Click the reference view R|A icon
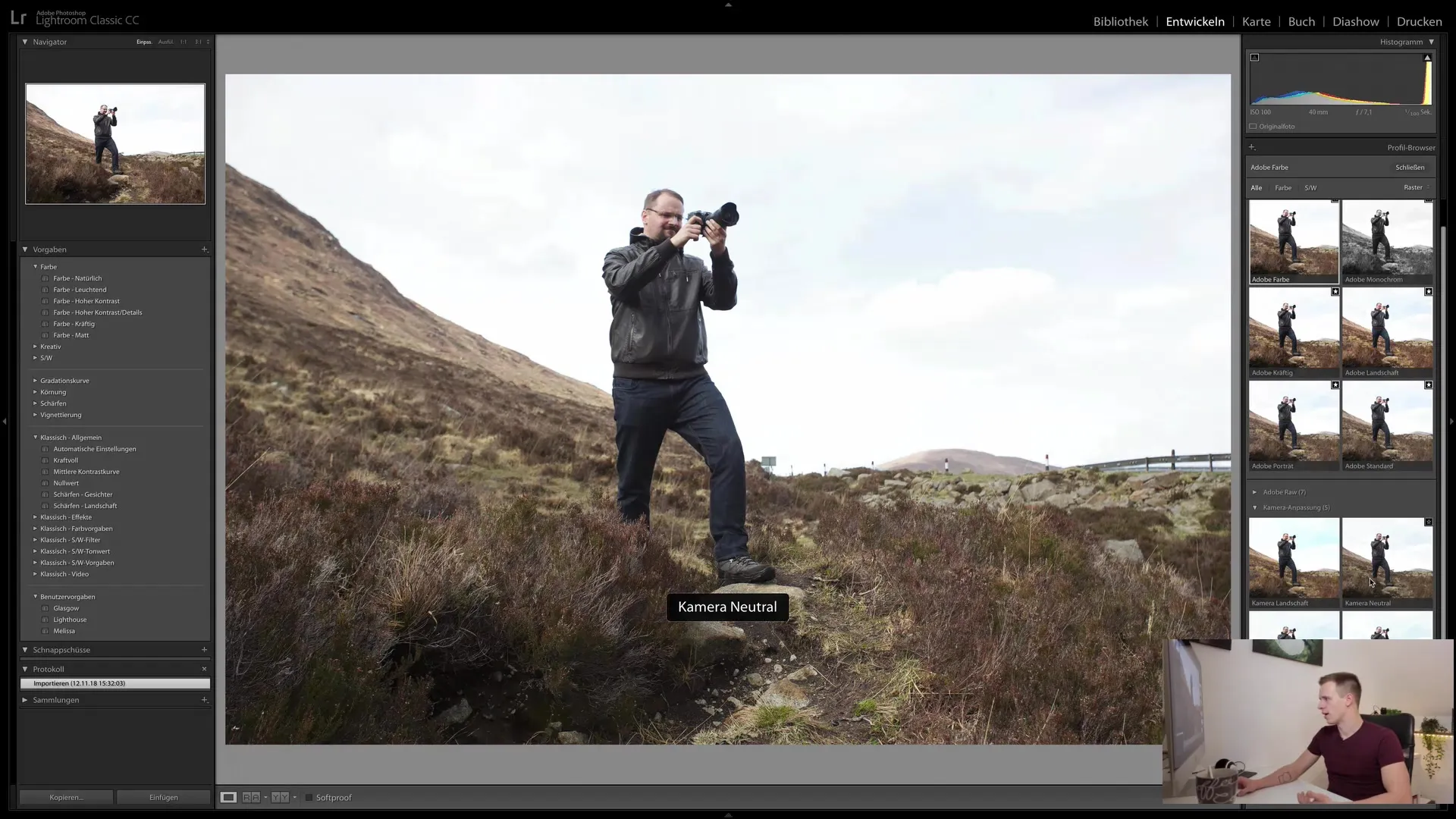1456x819 pixels. (251, 797)
